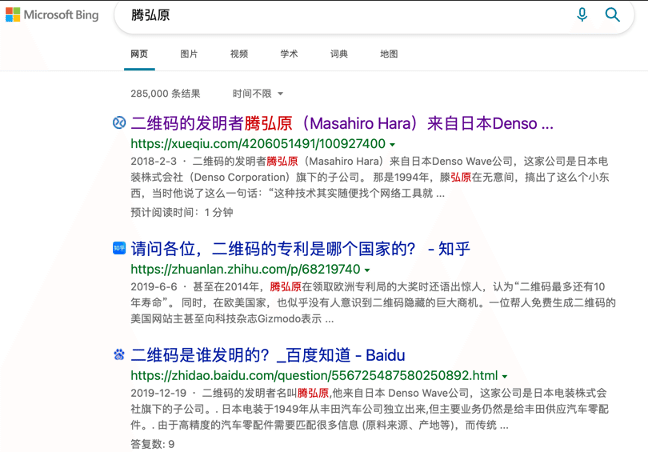Screen dimensions: 648x452
Task: Open the 地图 tab
Action: 389,54
